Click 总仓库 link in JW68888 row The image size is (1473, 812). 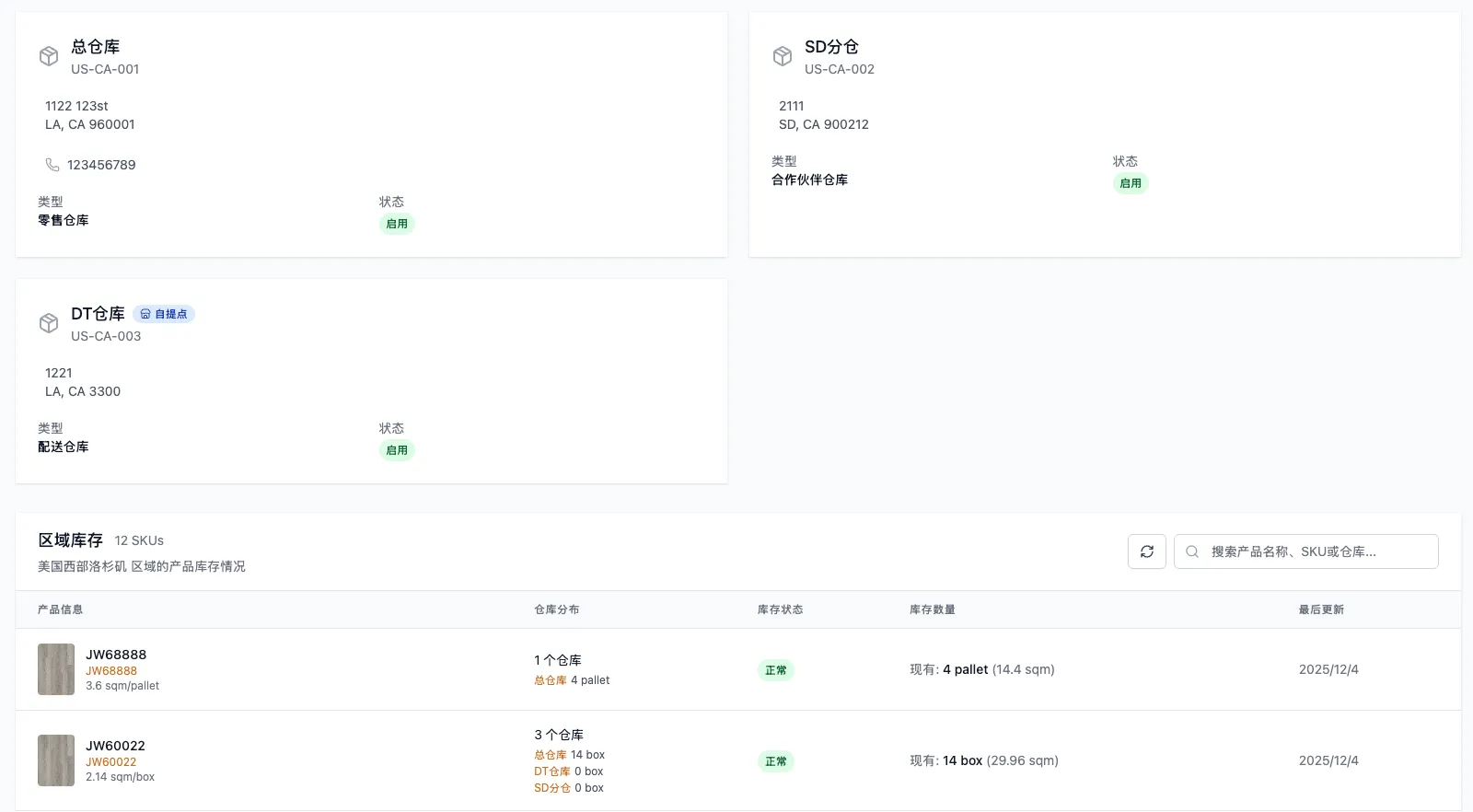click(551, 680)
